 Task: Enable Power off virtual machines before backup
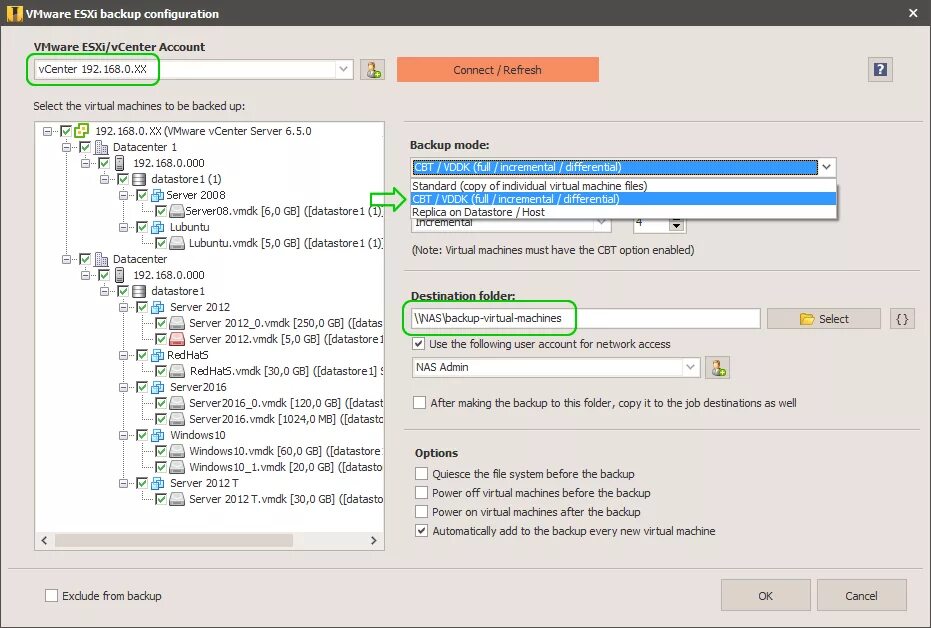click(422, 493)
